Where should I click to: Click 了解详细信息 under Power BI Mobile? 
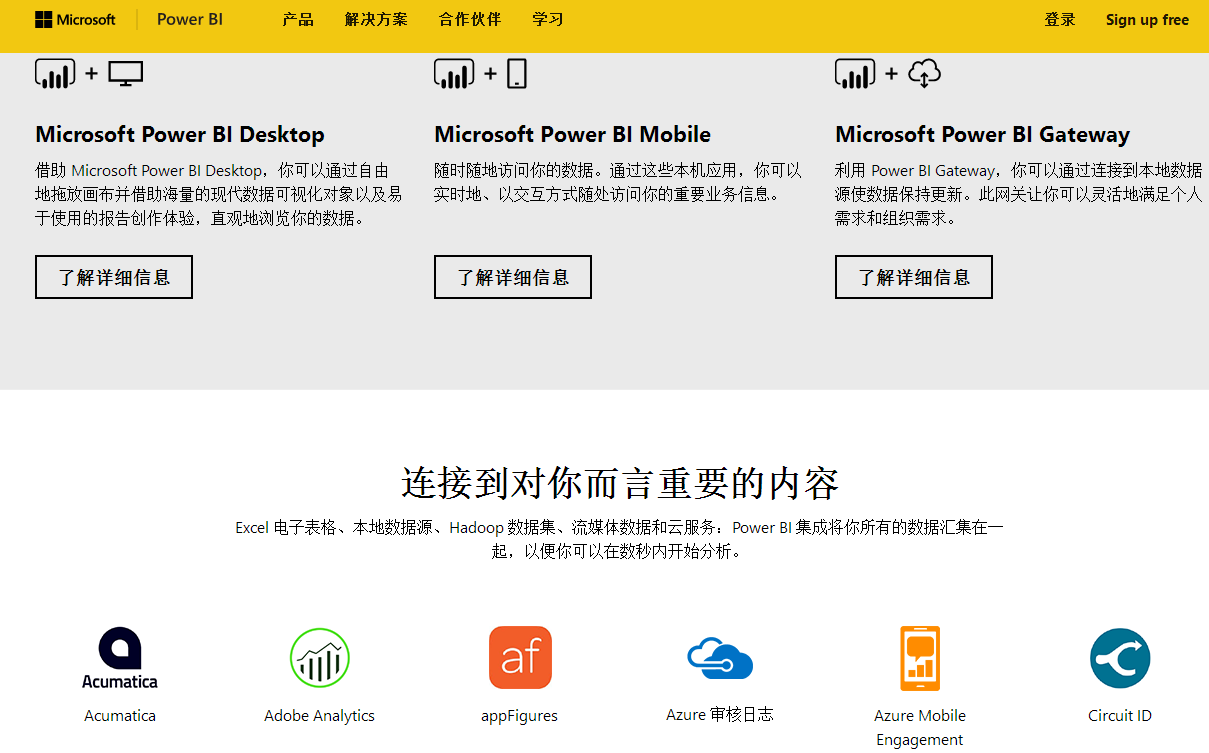coord(513,277)
